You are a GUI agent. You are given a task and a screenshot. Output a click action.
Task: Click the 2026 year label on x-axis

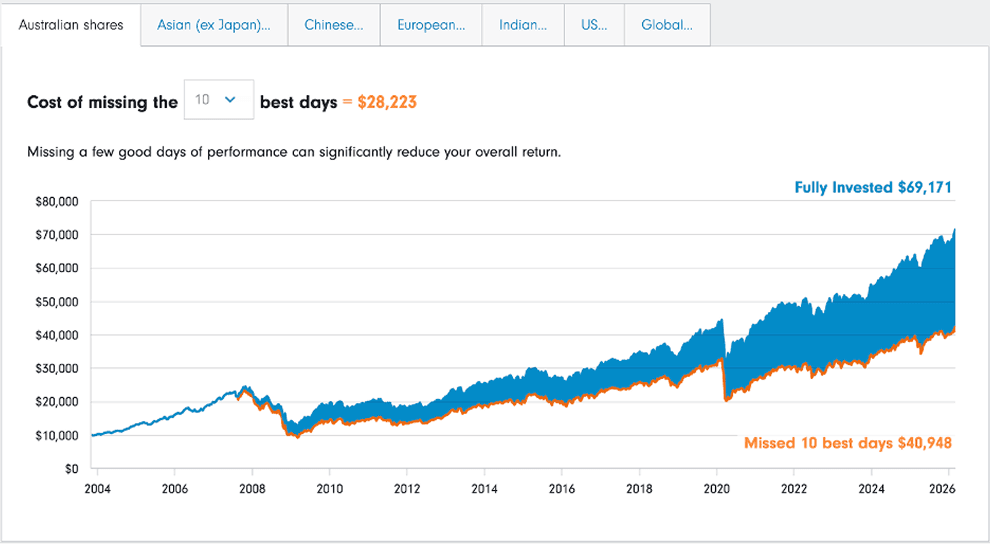941,489
